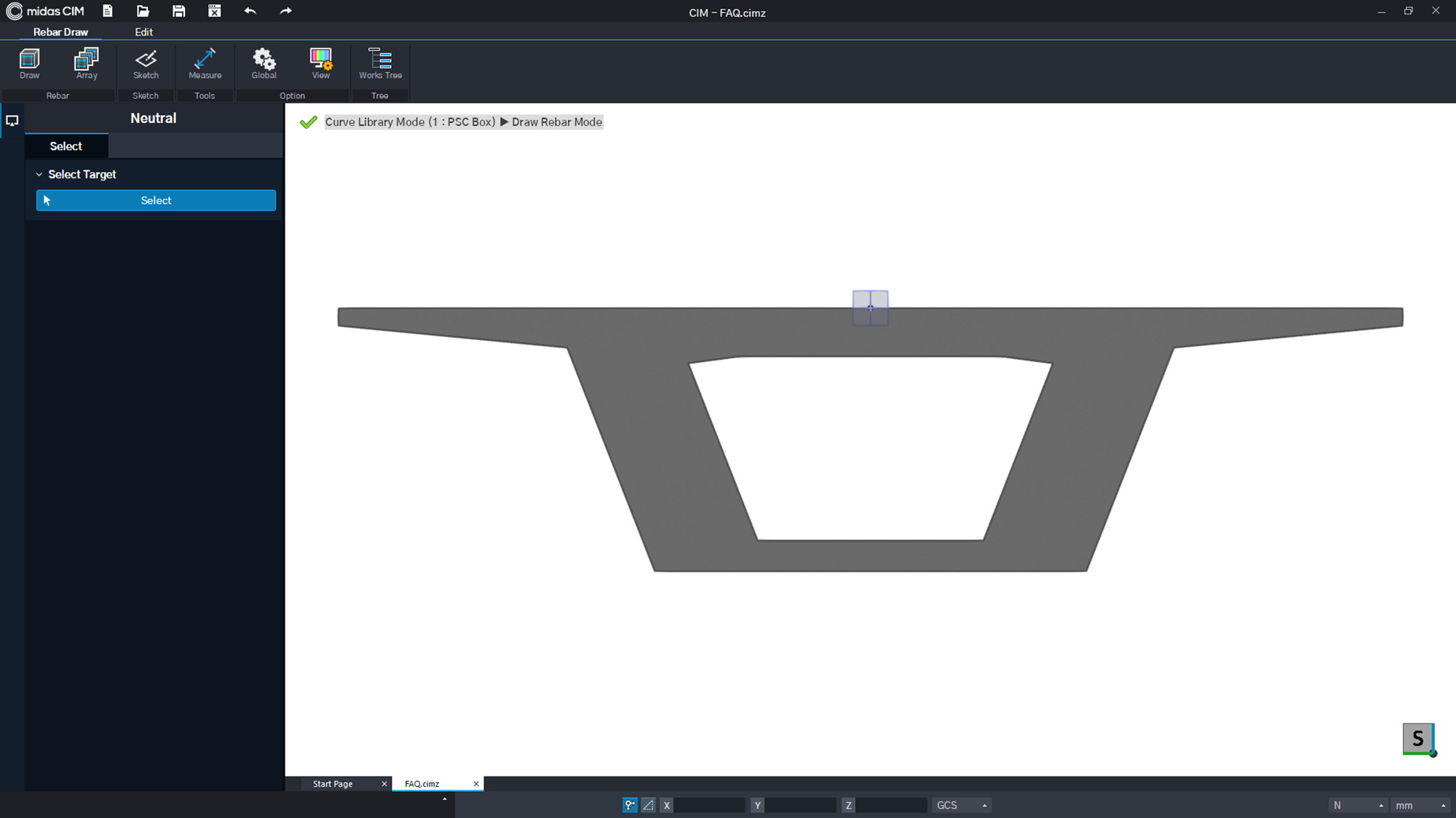Toggle the point snap icon in status bar
The image size is (1456, 818).
point(630,805)
